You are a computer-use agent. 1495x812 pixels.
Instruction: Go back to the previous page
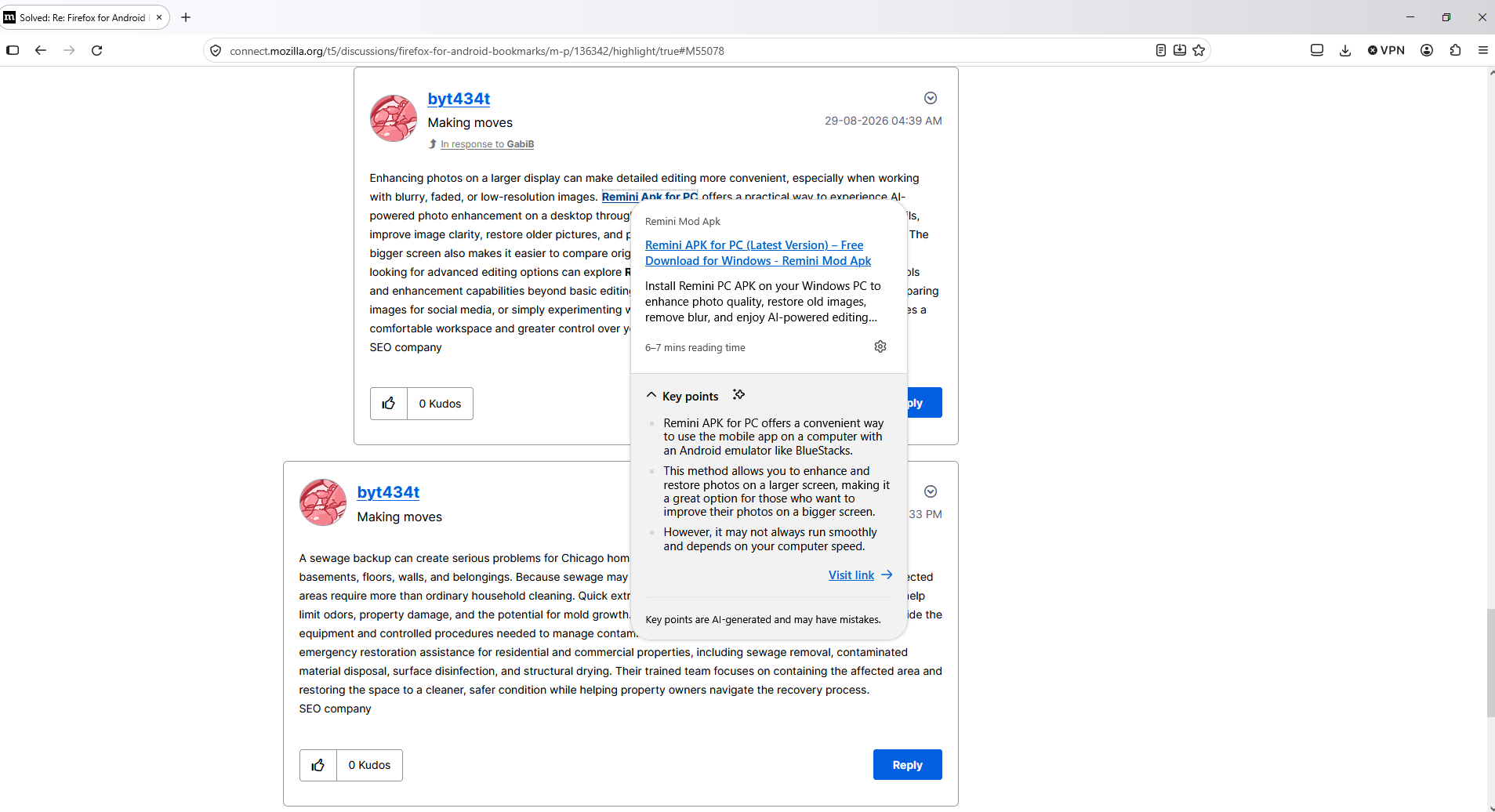[x=41, y=50]
